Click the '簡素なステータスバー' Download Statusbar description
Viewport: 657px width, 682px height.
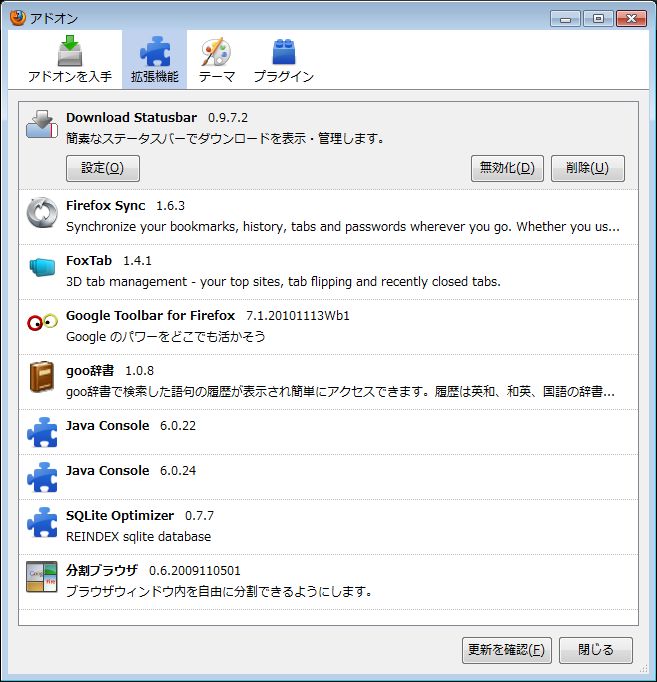(225, 139)
